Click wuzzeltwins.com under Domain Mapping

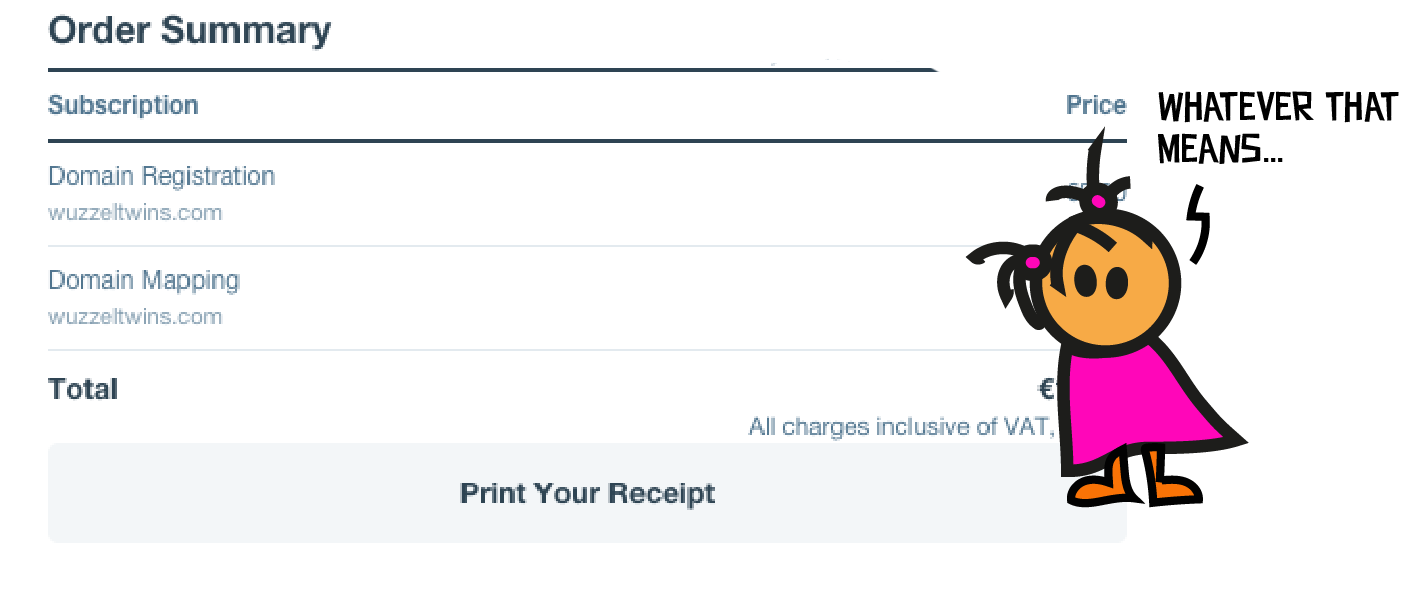tap(135, 317)
